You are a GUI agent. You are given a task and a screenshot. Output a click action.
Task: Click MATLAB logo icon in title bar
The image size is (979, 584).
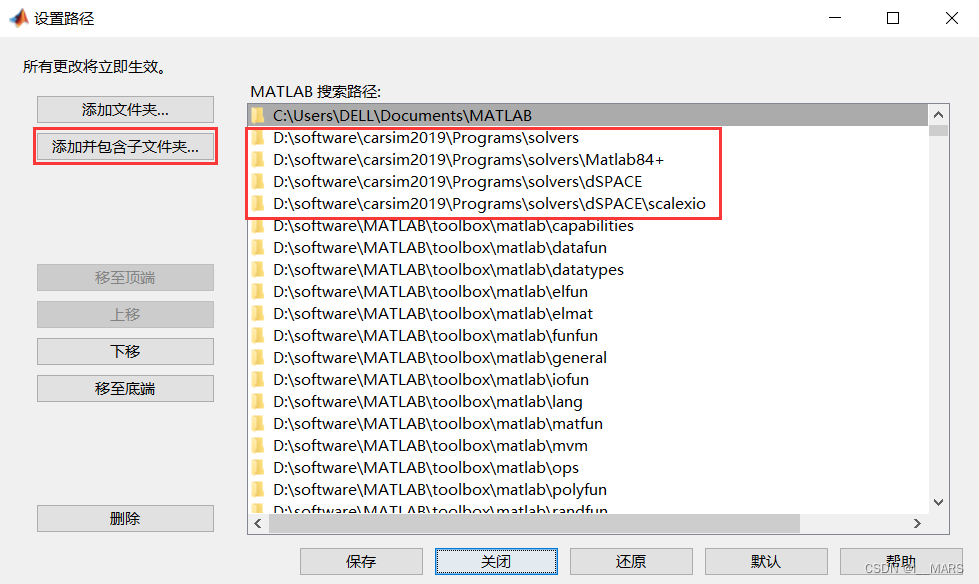click(x=19, y=18)
